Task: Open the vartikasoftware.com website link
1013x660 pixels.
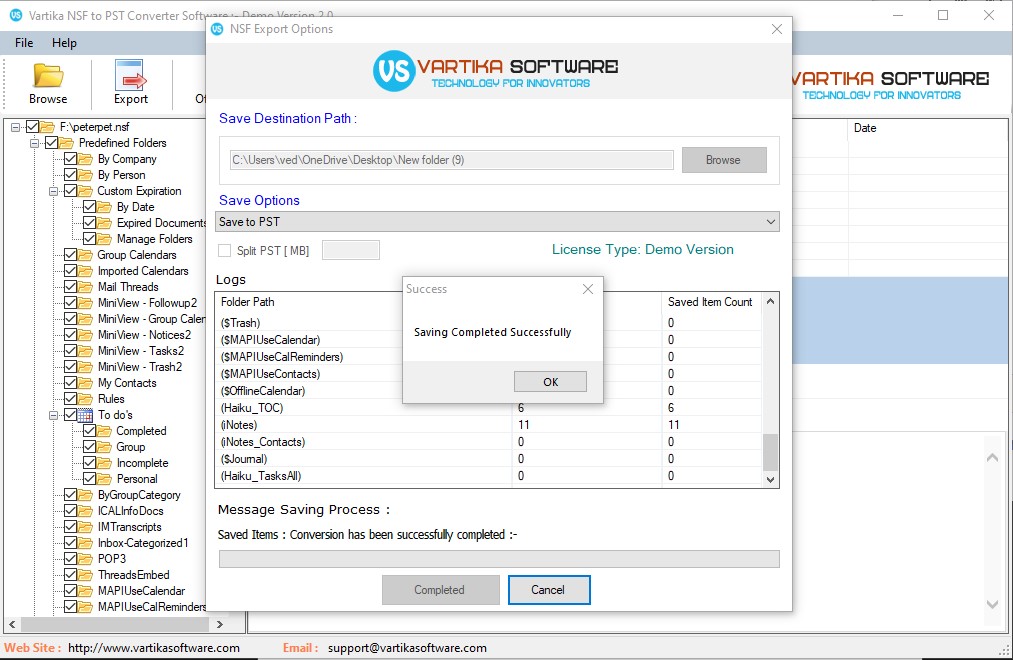Action: coord(154,648)
